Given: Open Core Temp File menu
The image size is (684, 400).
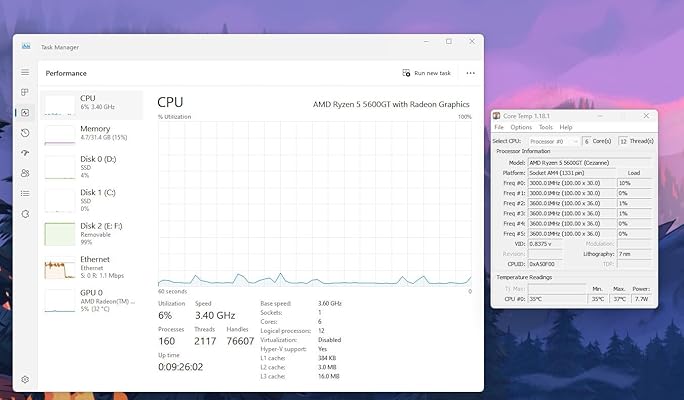Looking at the screenshot, I should point(499,128).
